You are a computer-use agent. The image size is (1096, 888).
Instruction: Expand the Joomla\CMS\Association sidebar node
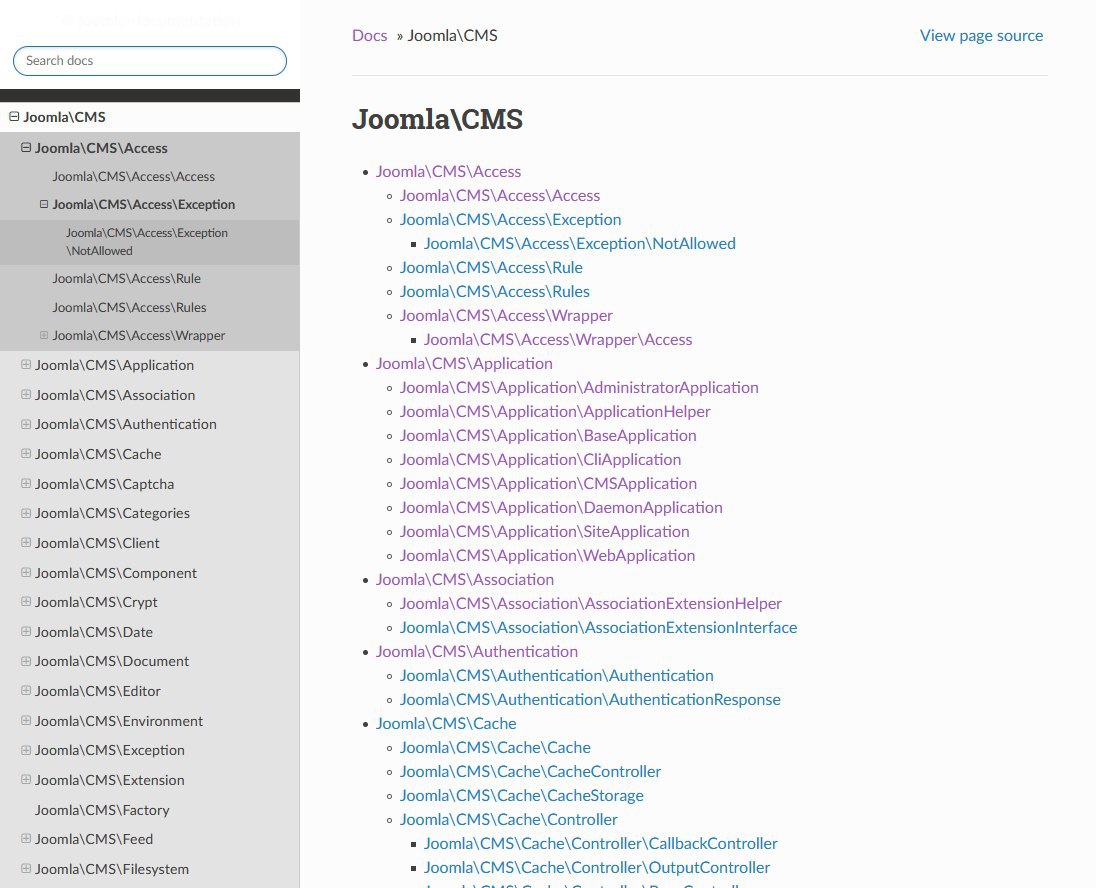tap(26, 394)
